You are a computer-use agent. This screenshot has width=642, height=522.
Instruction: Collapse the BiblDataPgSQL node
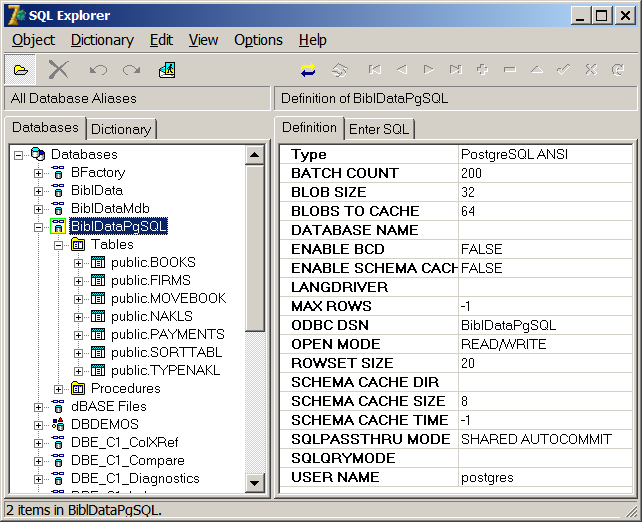(38, 227)
